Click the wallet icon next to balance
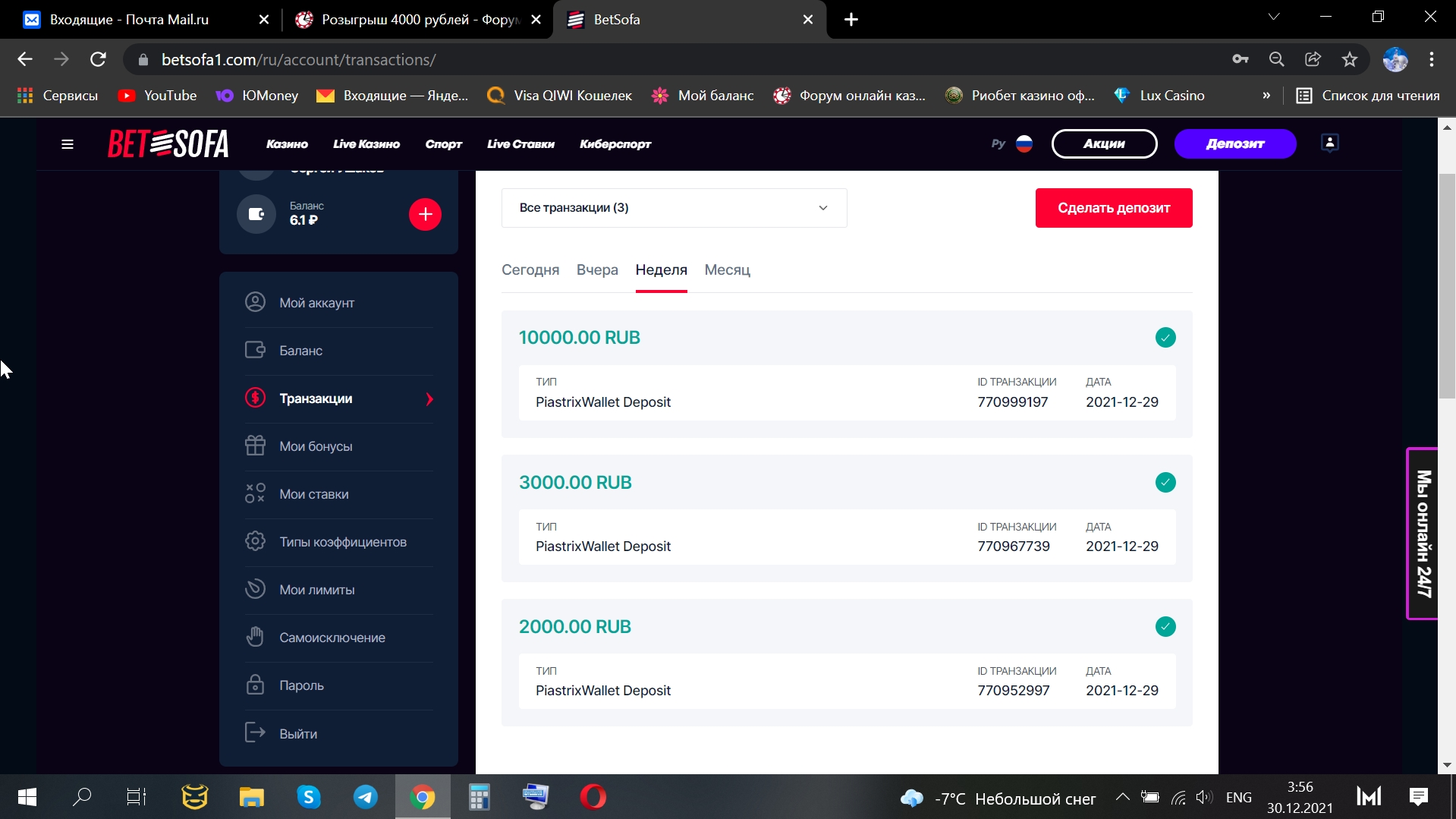Image resolution: width=1456 pixels, height=819 pixels. click(256, 215)
